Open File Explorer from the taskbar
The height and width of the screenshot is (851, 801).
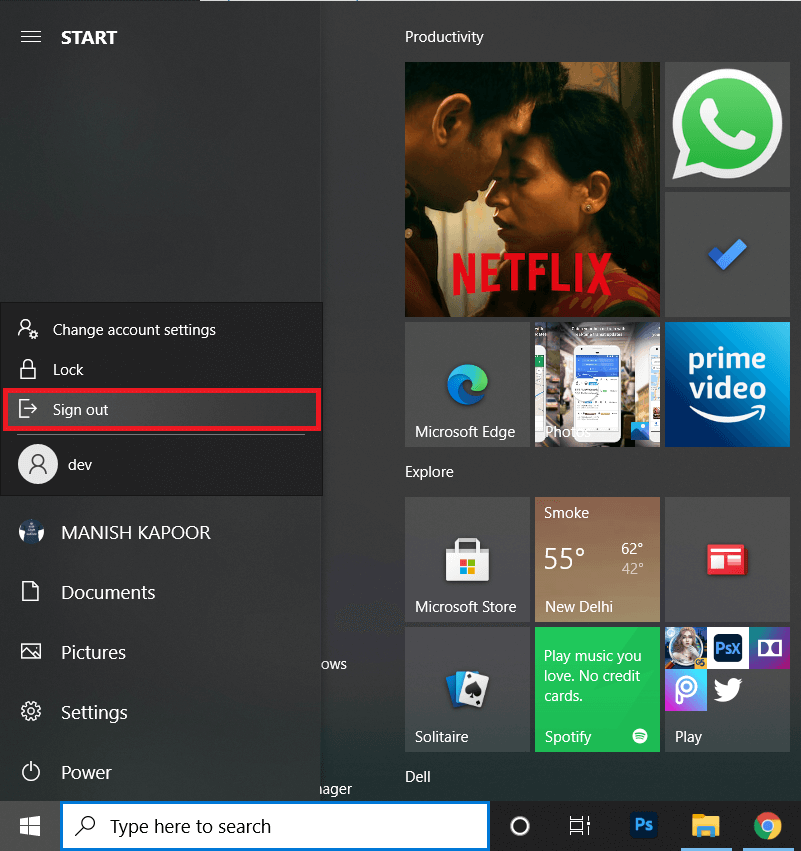point(705,826)
